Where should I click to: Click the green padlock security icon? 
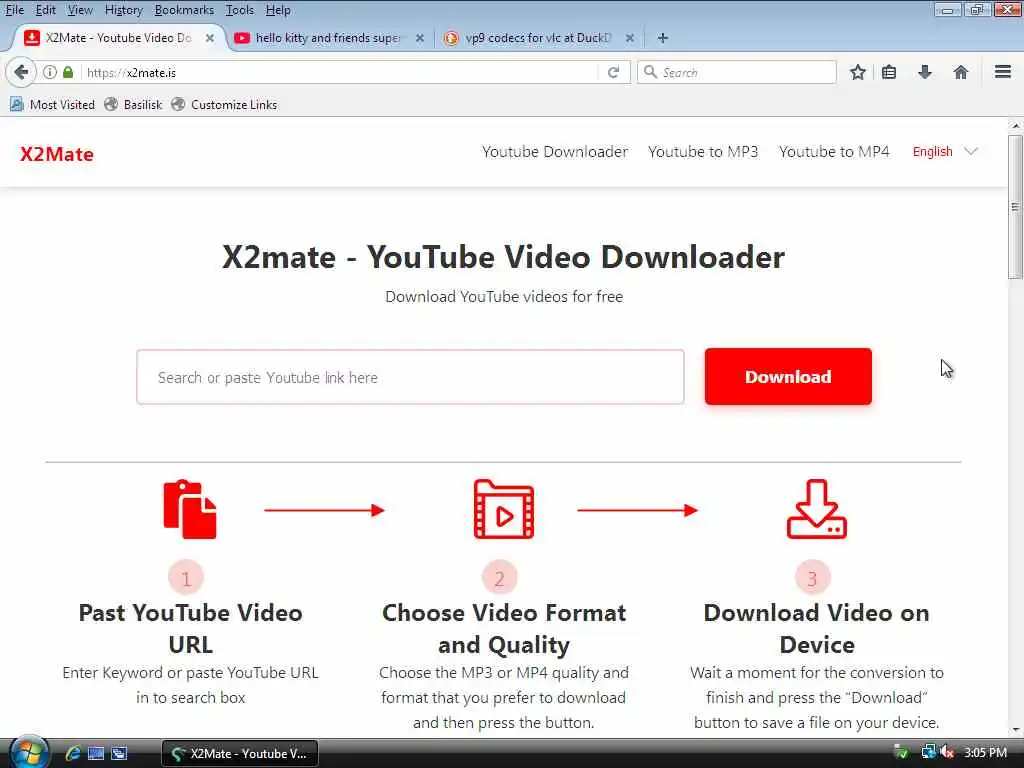pos(68,72)
